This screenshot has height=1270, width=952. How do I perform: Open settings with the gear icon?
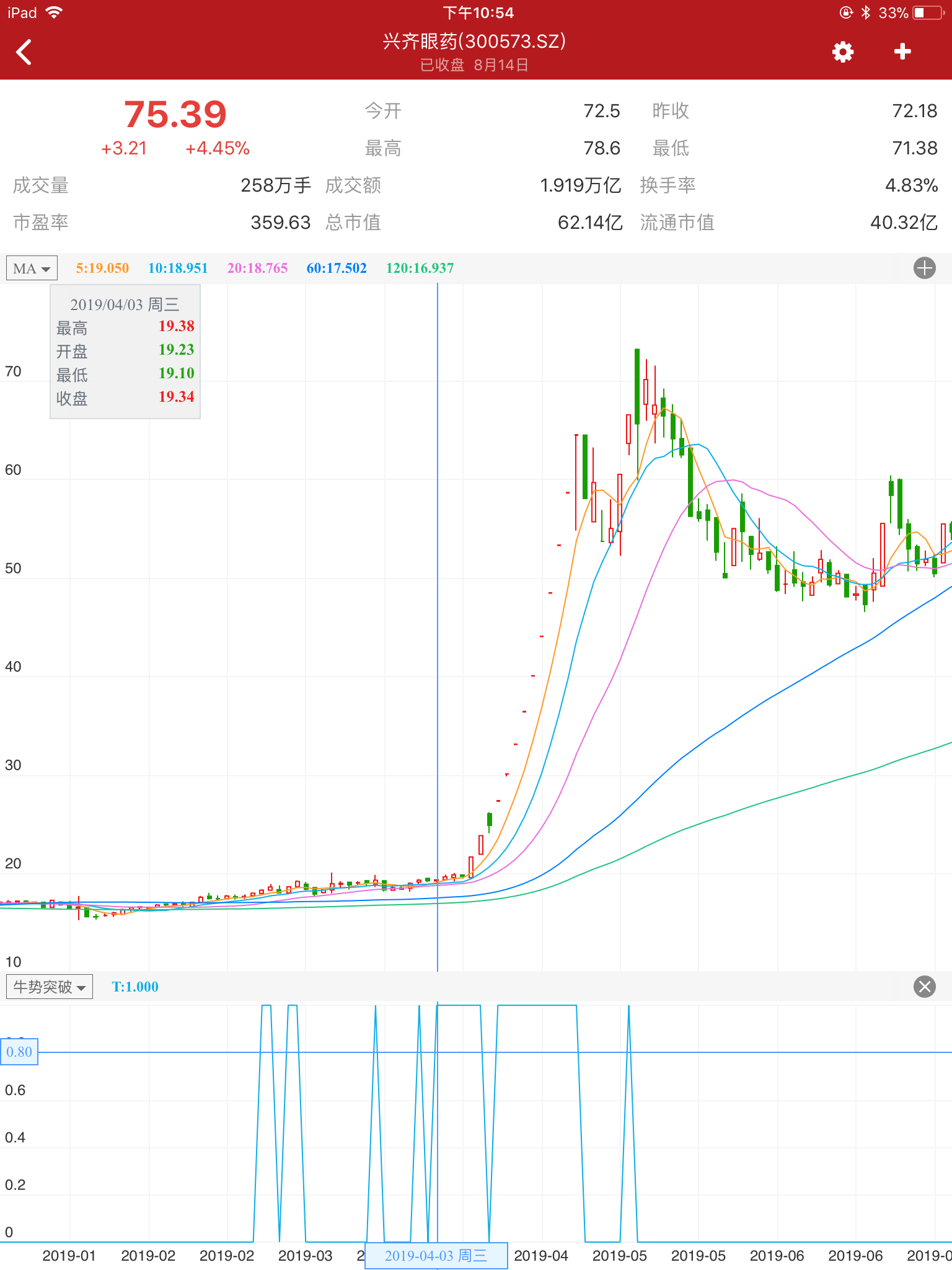pos(842,52)
